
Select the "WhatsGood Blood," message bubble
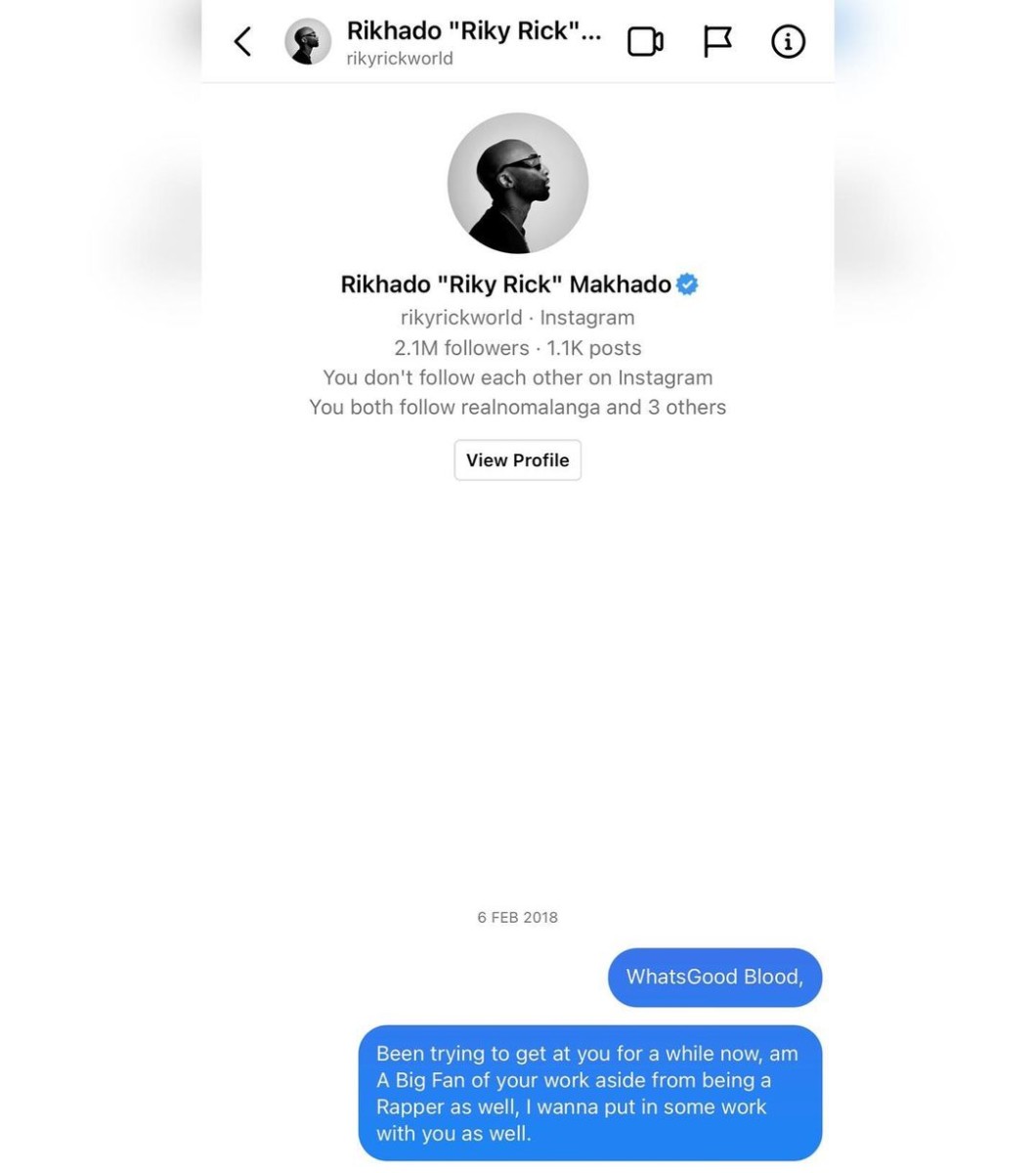(x=715, y=977)
